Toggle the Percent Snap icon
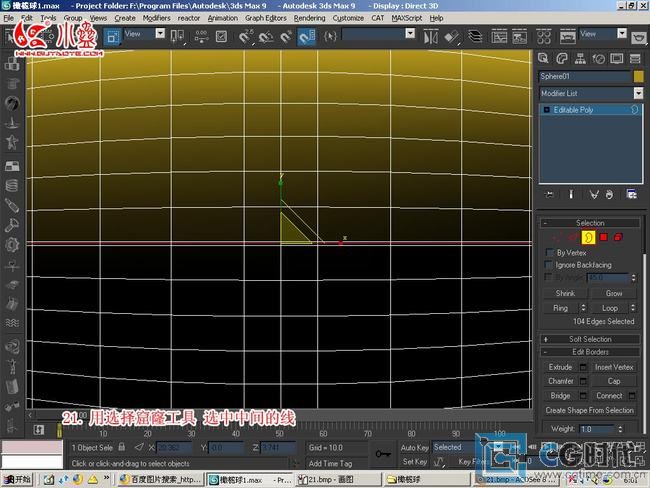 click(286, 37)
